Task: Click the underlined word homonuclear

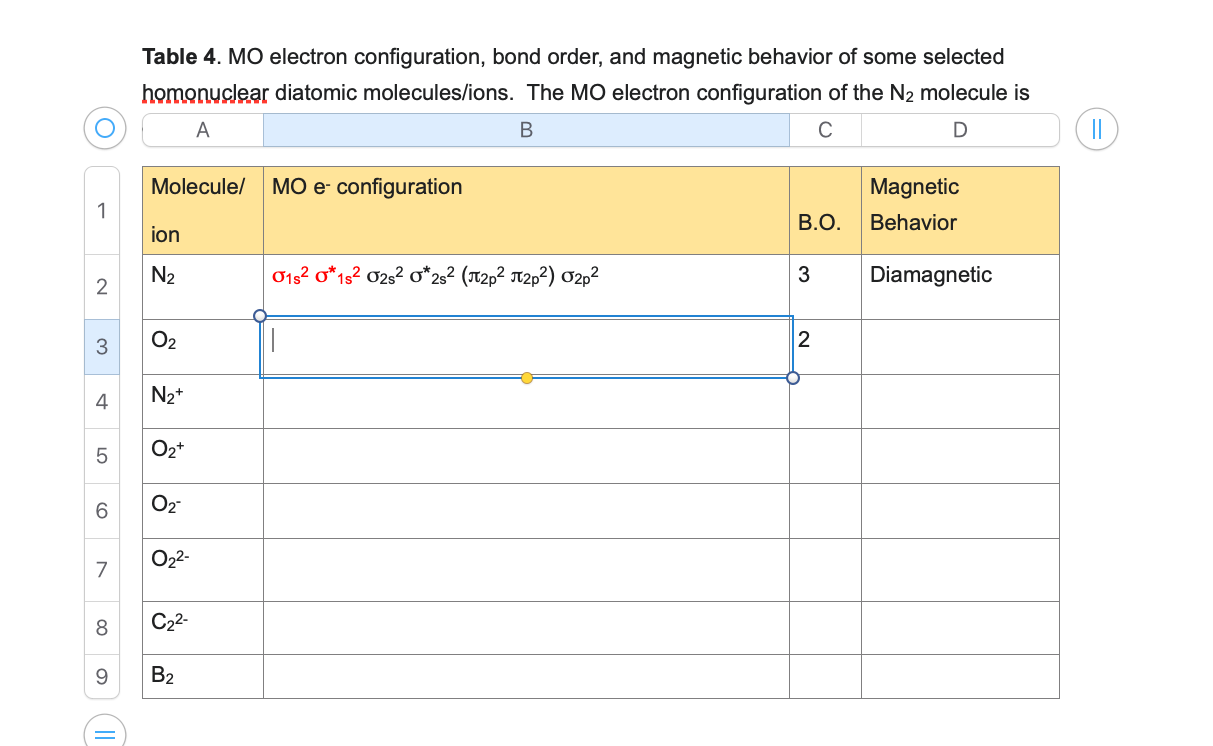Action: point(198,93)
